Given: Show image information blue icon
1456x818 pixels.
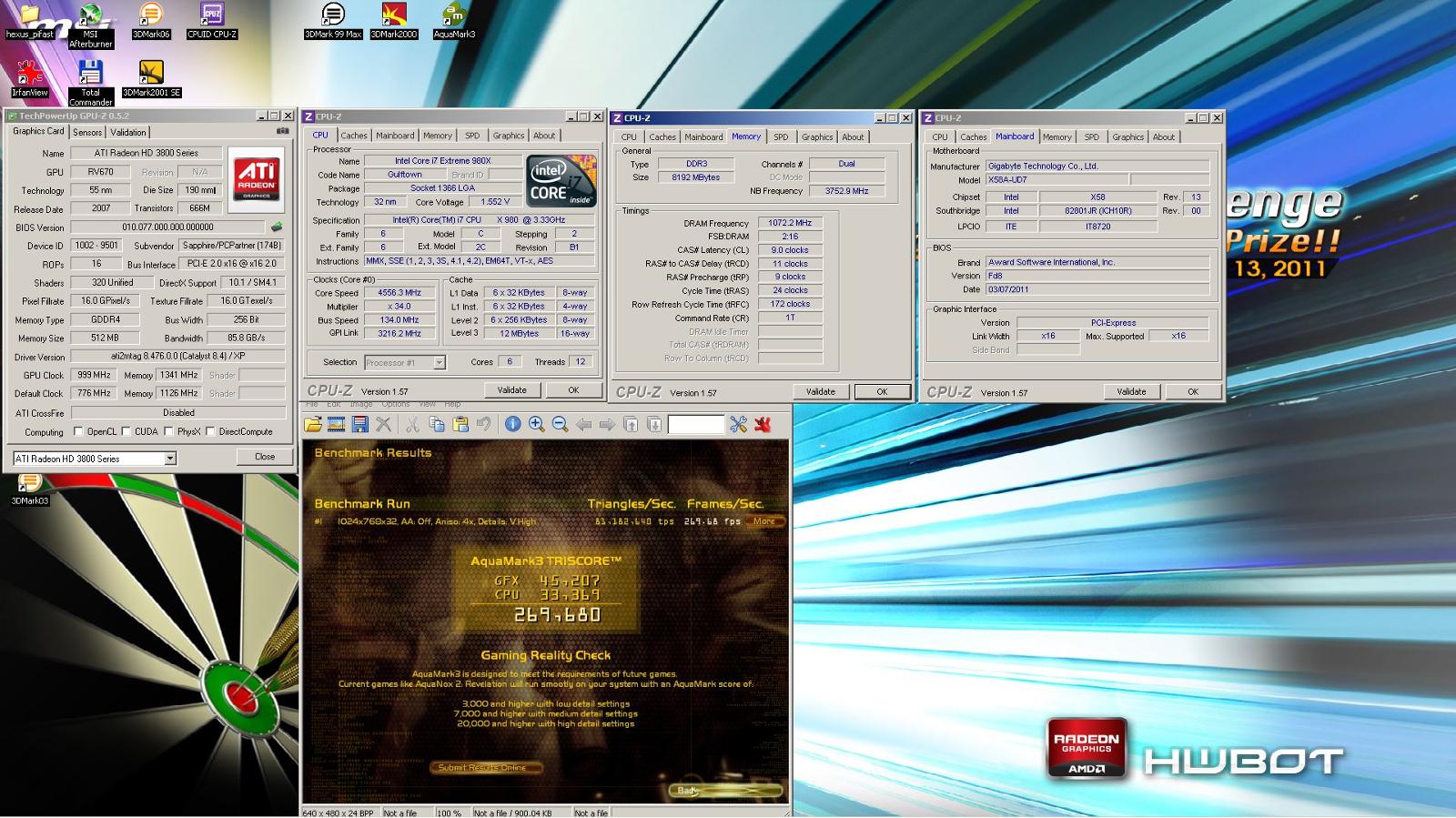Looking at the screenshot, I should [512, 424].
